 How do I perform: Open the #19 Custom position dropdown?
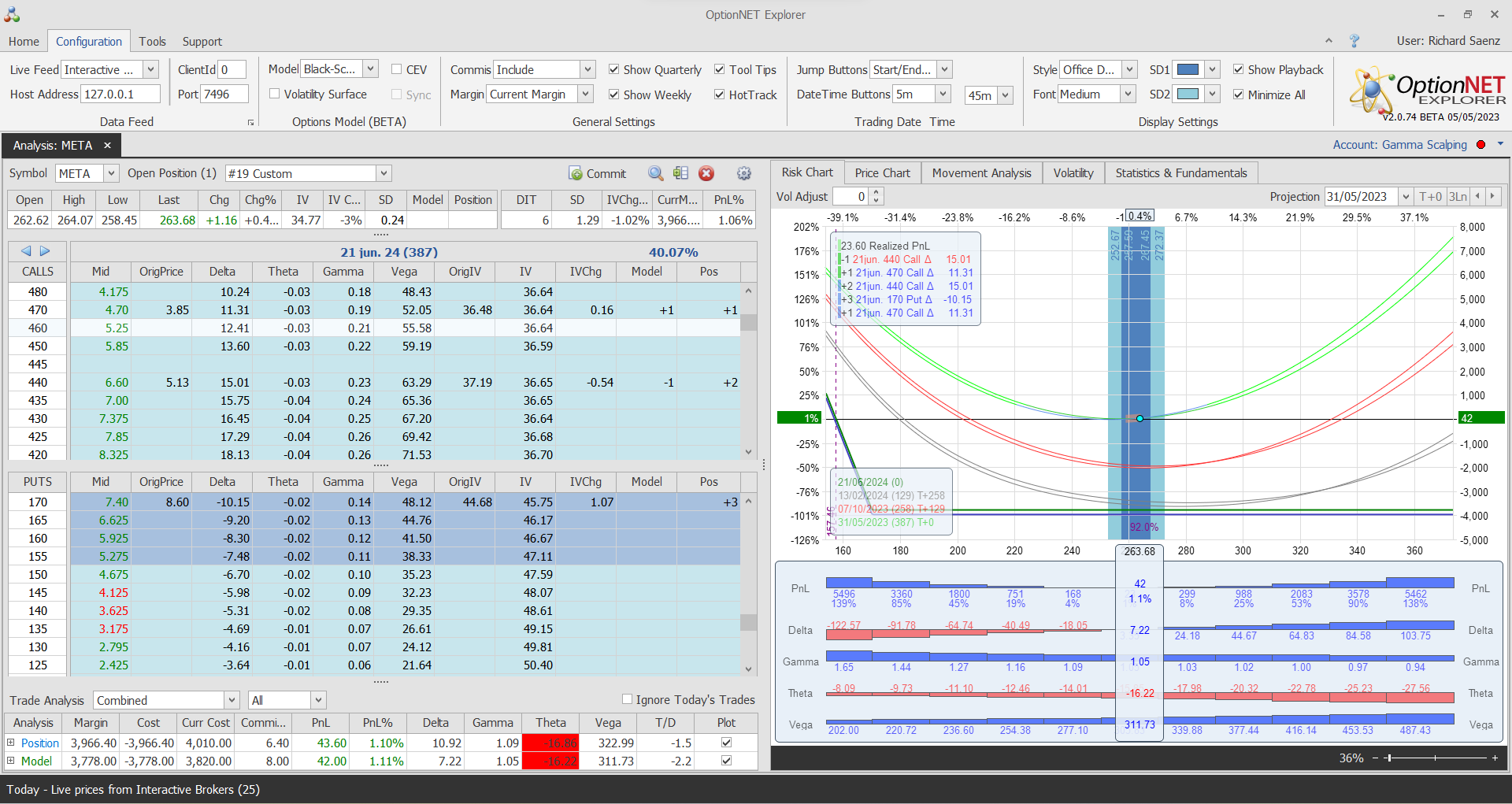coord(384,173)
